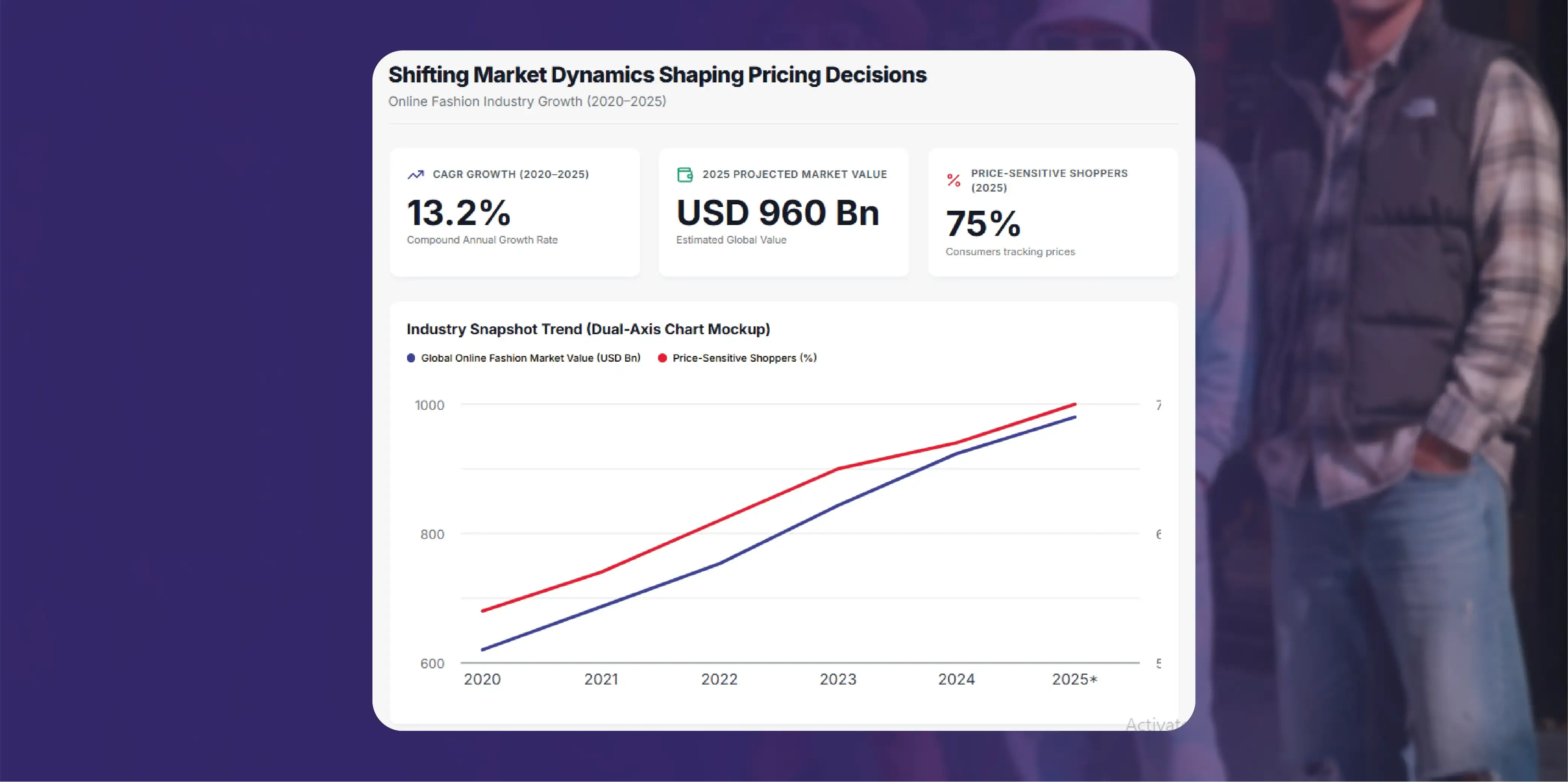The width and height of the screenshot is (1568, 782).
Task: Click the 2023 x-axis label
Action: click(x=837, y=679)
